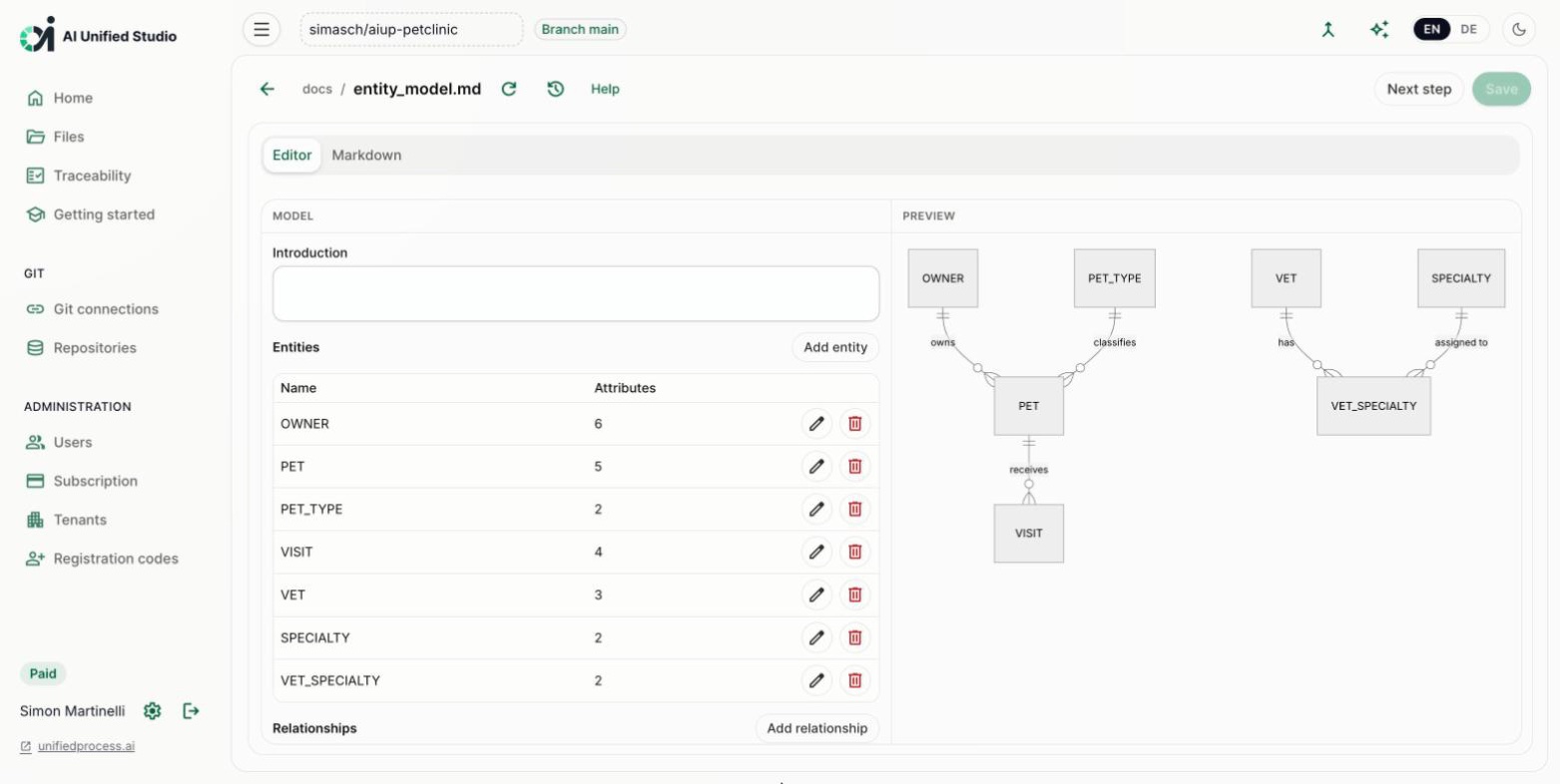Edit the PET entity
1560x784 pixels.
[x=816, y=466]
